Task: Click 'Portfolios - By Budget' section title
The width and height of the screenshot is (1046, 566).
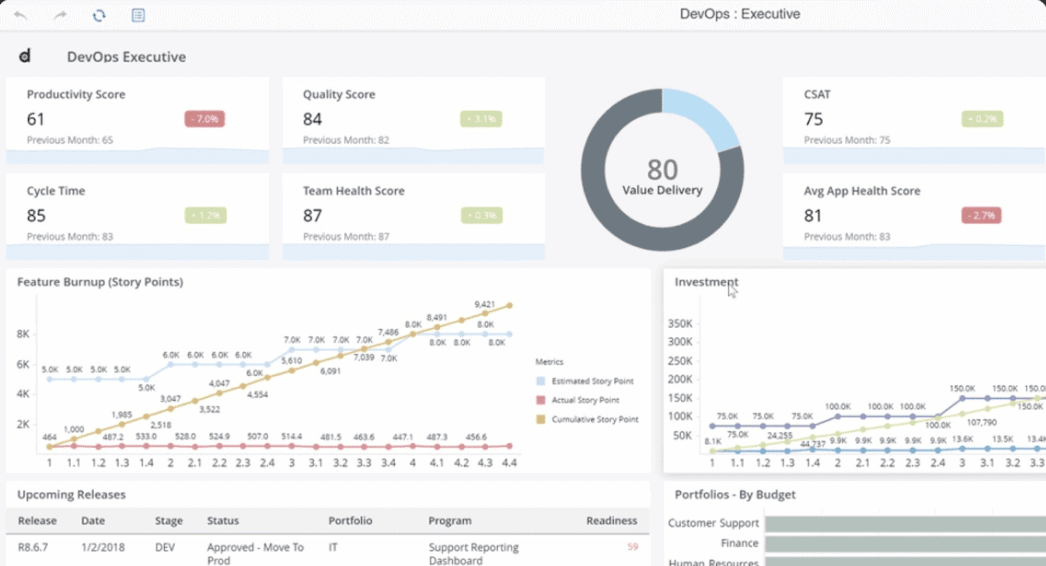Action: [735, 495]
